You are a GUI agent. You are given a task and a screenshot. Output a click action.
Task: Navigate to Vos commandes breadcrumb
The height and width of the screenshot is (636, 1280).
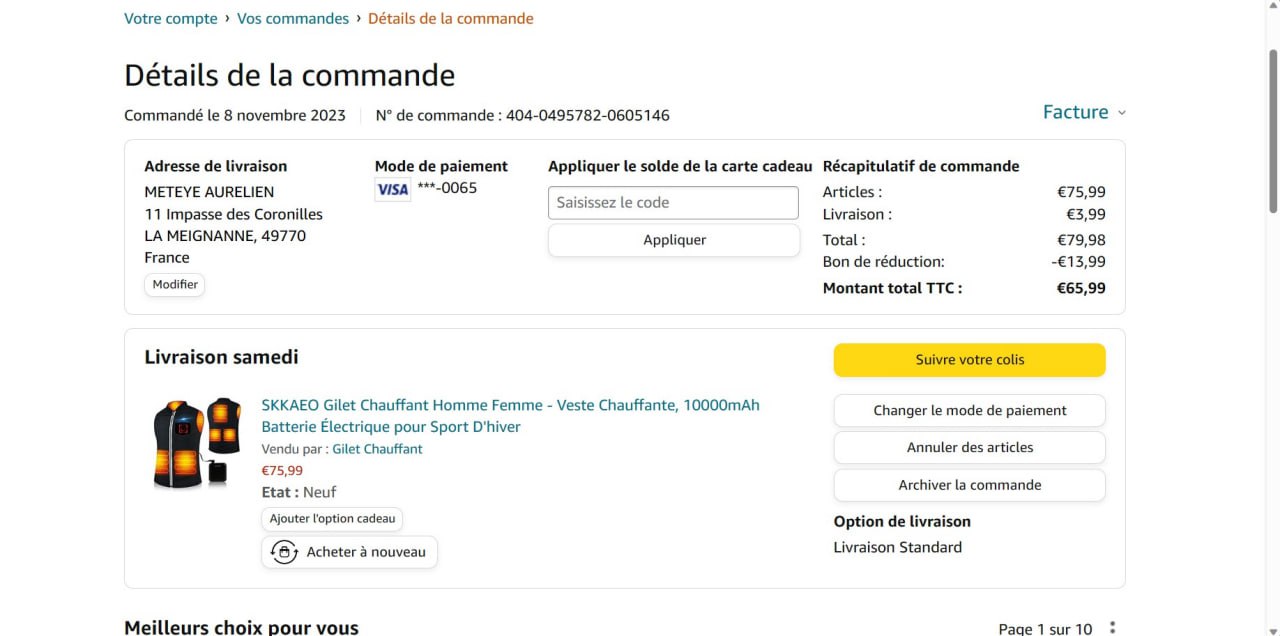(x=293, y=18)
